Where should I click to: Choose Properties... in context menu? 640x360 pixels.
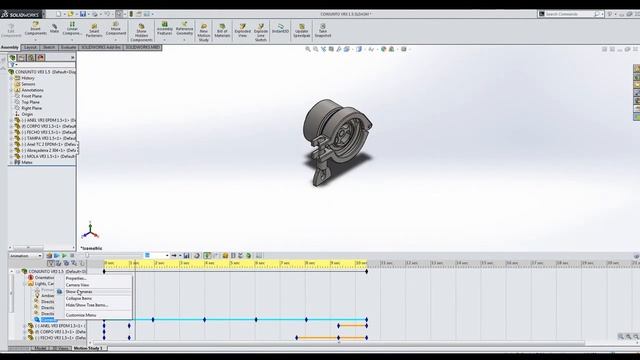click(76, 278)
